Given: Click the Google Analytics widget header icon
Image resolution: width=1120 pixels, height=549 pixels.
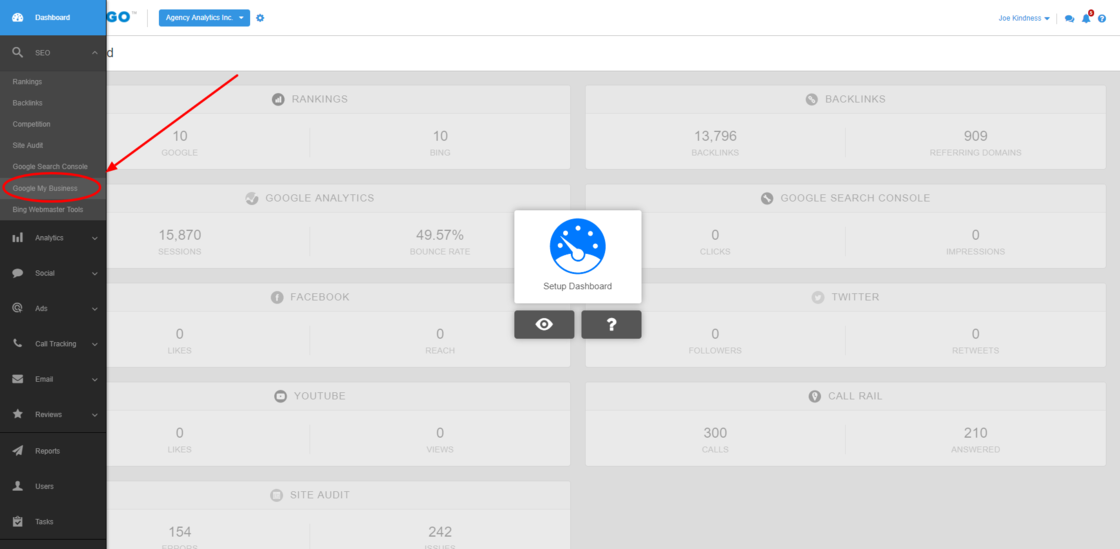Looking at the screenshot, I should point(252,198).
